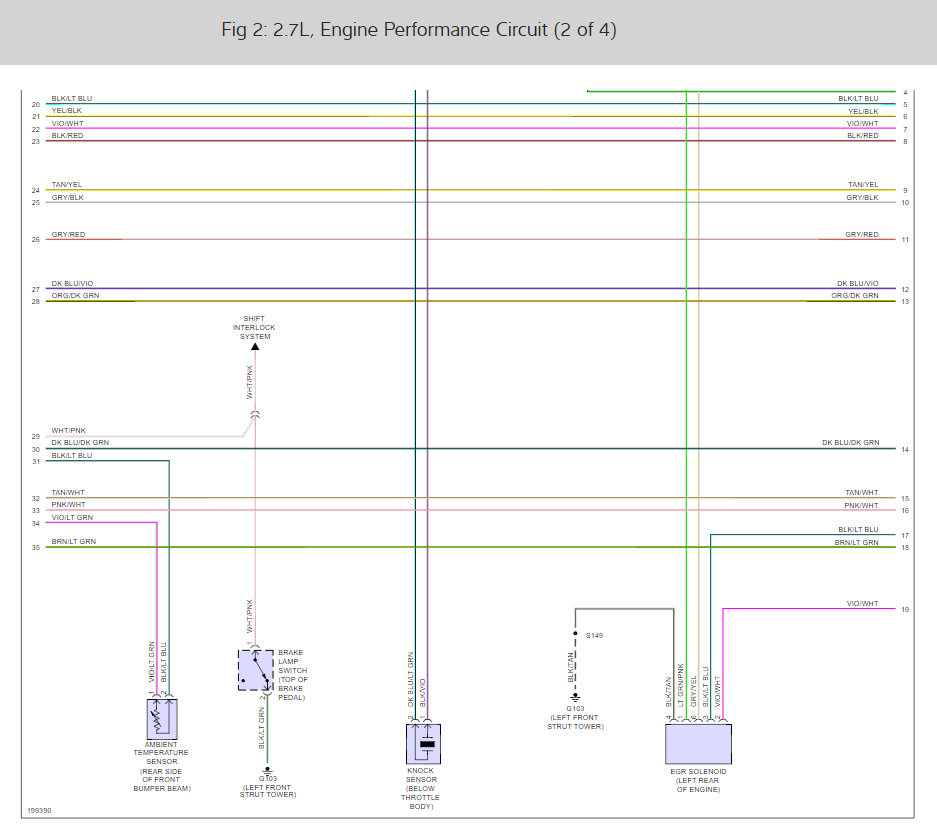Click the 'GRY/RED' label at line 11
The height and width of the screenshot is (828, 937).
pos(862,235)
